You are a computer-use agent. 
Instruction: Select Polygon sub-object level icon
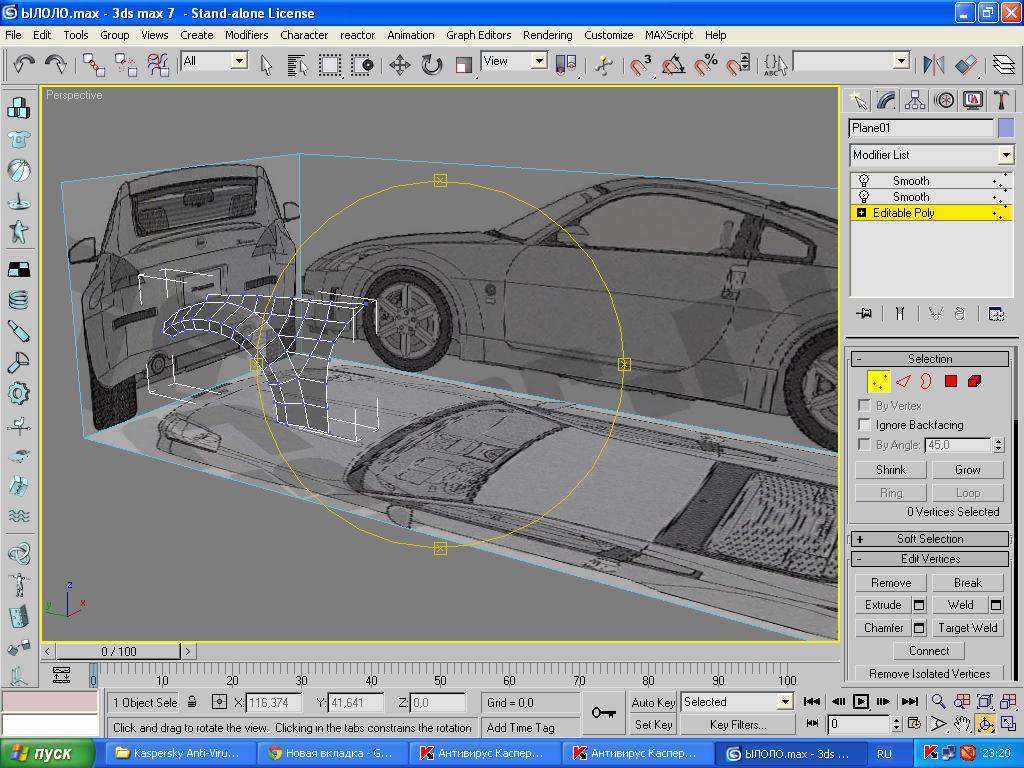coord(951,381)
